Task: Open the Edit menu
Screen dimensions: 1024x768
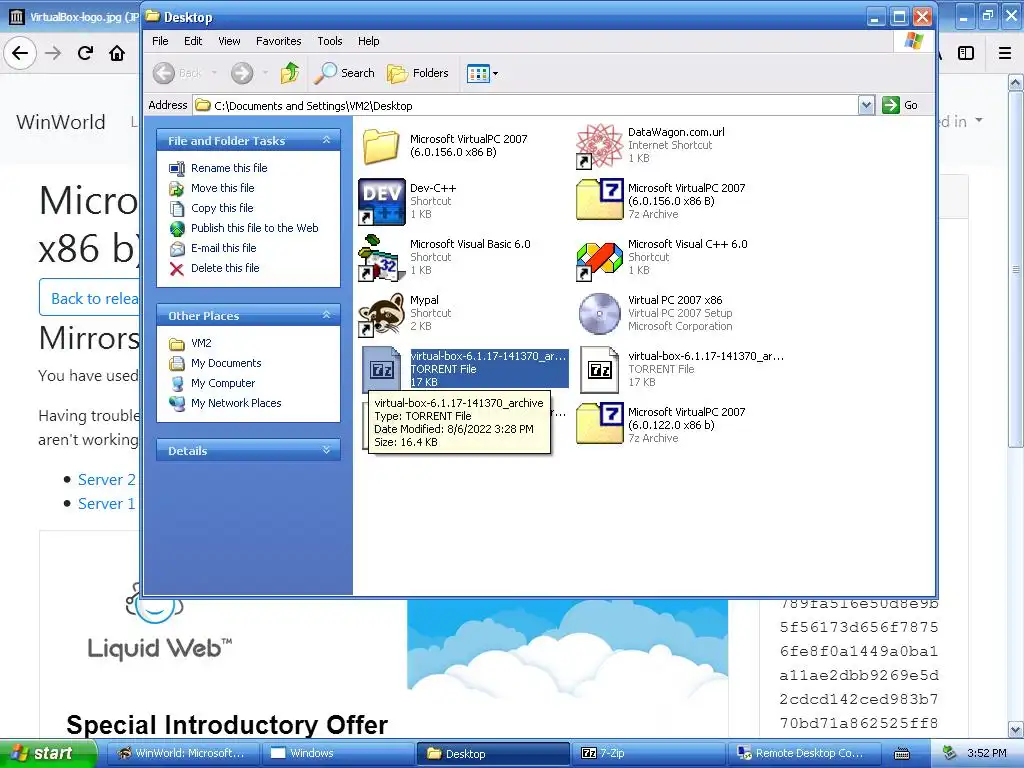Action: [193, 41]
